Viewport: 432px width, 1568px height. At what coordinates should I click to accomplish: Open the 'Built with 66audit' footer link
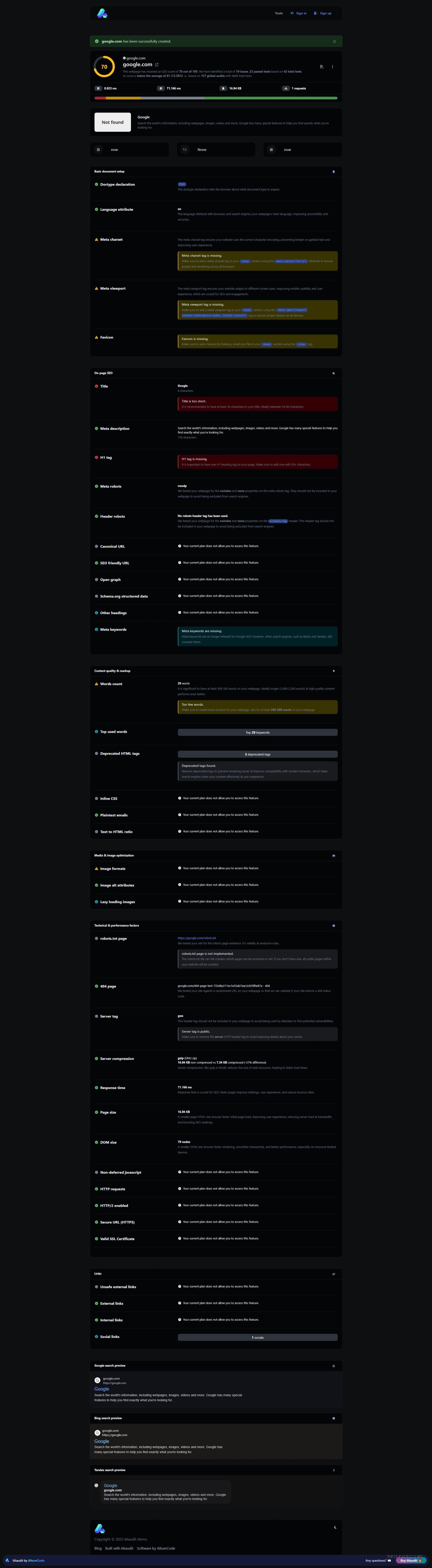(119, 1548)
